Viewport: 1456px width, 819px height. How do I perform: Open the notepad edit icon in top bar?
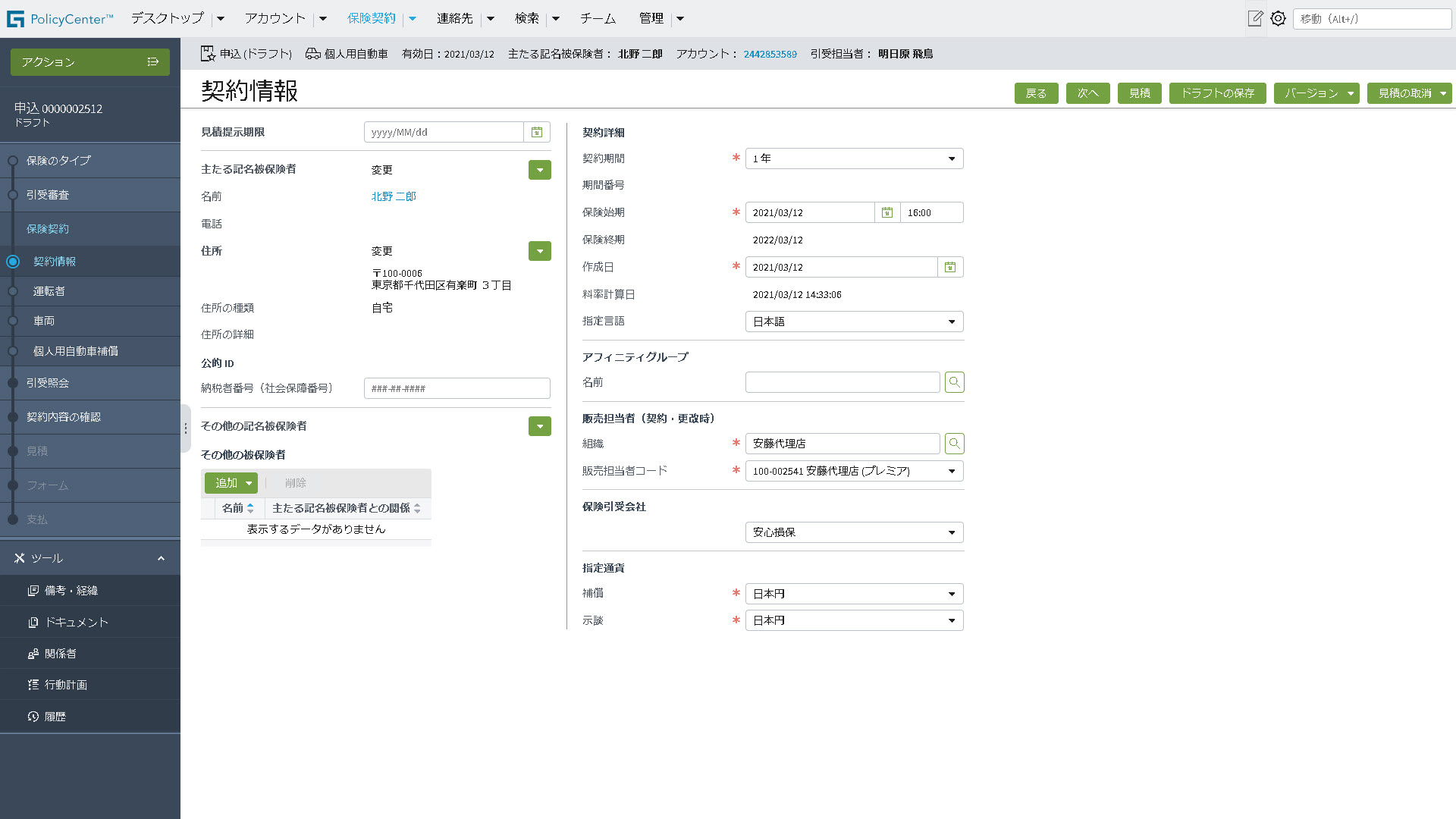1255,18
